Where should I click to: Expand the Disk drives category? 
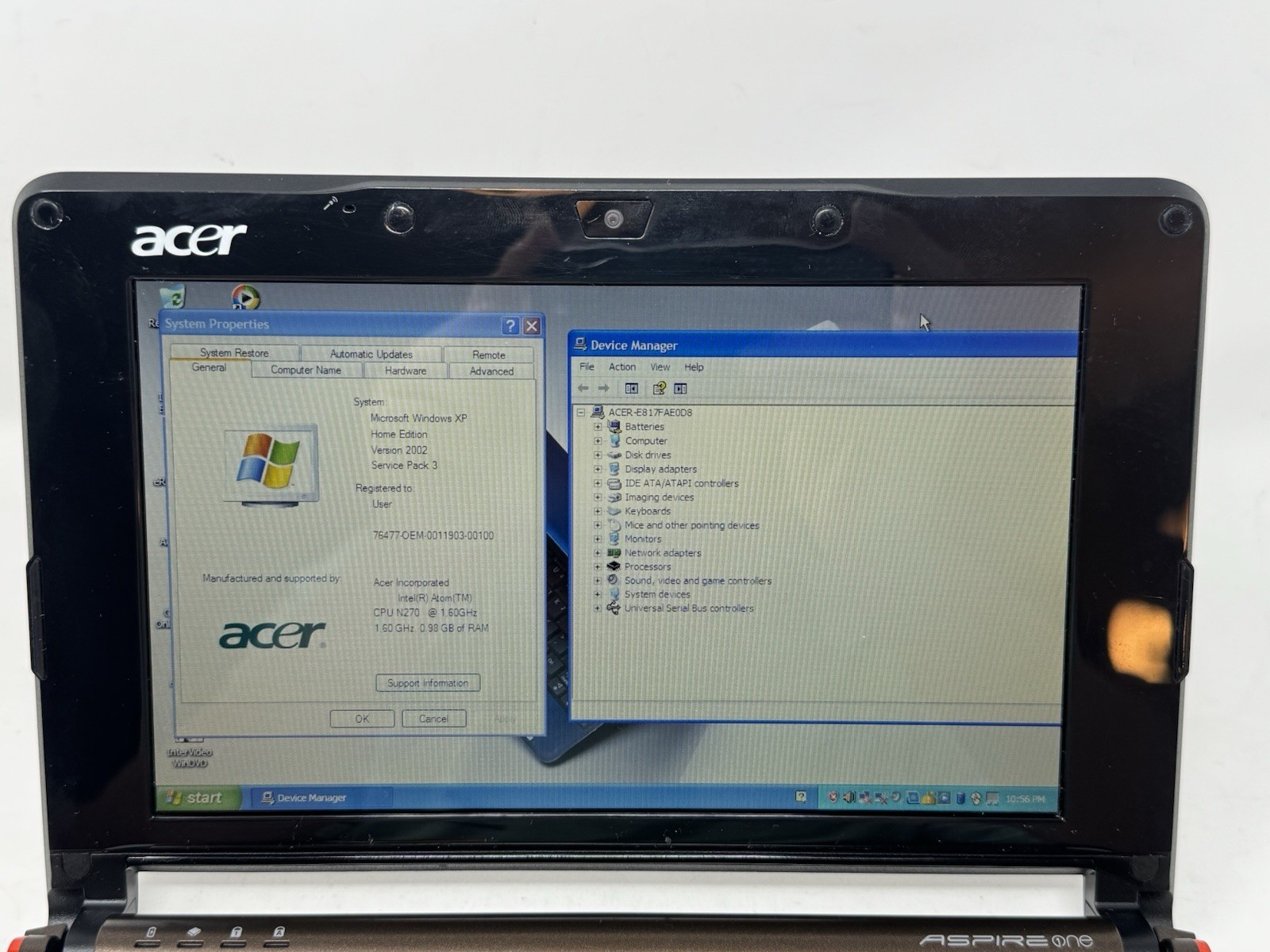pos(598,455)
